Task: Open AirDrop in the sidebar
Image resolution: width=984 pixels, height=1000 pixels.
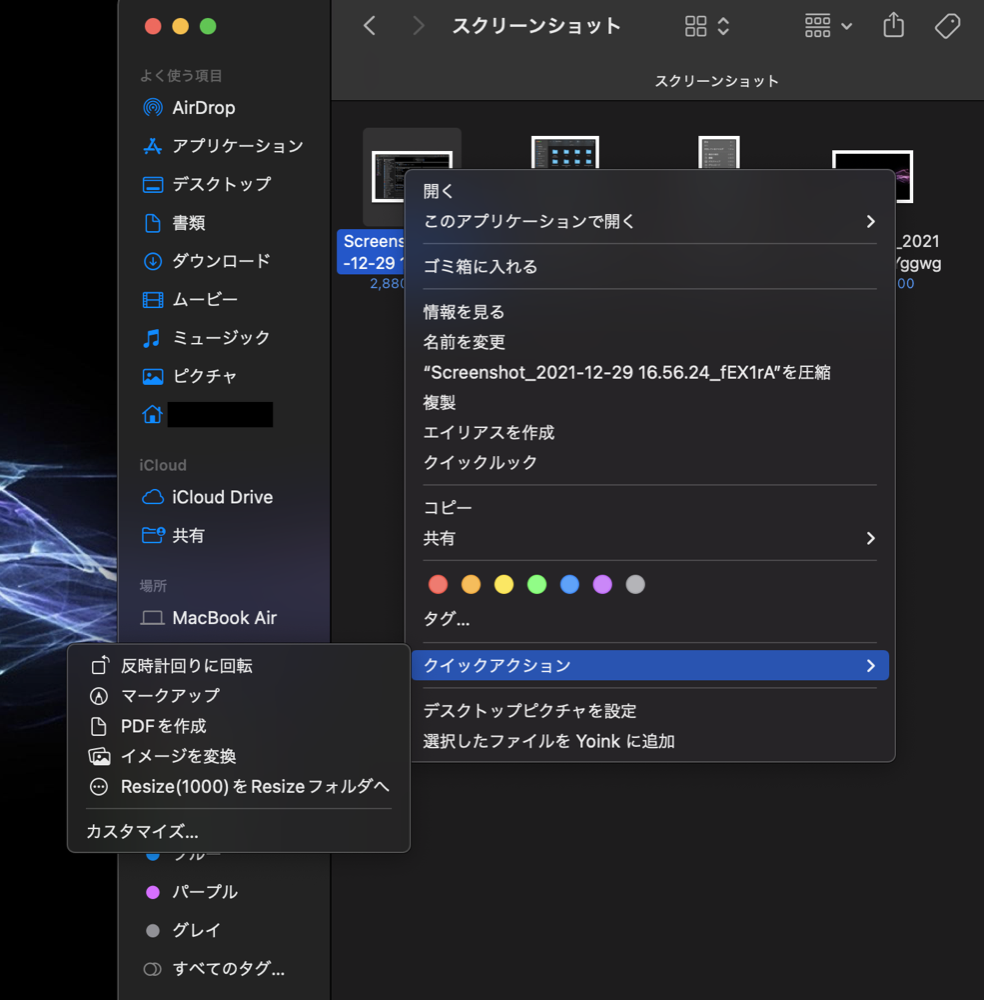Action: (189, 108)
